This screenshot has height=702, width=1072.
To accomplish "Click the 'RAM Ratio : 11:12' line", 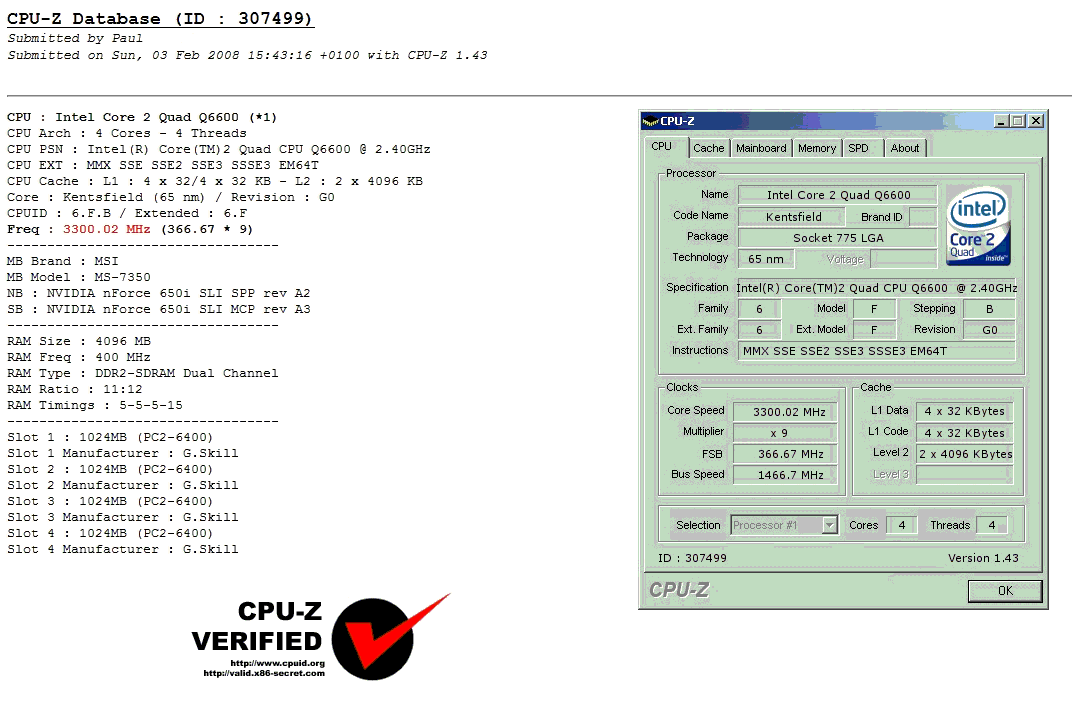I will [x=75, y=389].
